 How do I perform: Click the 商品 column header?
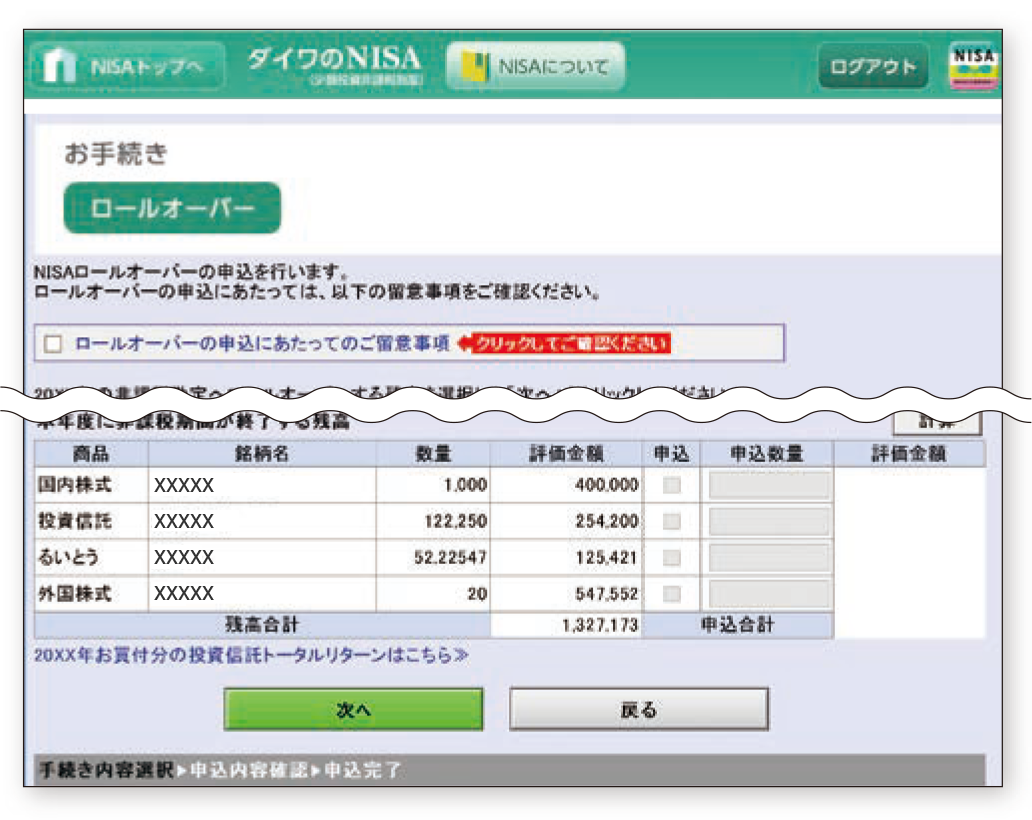coord(91,454)
